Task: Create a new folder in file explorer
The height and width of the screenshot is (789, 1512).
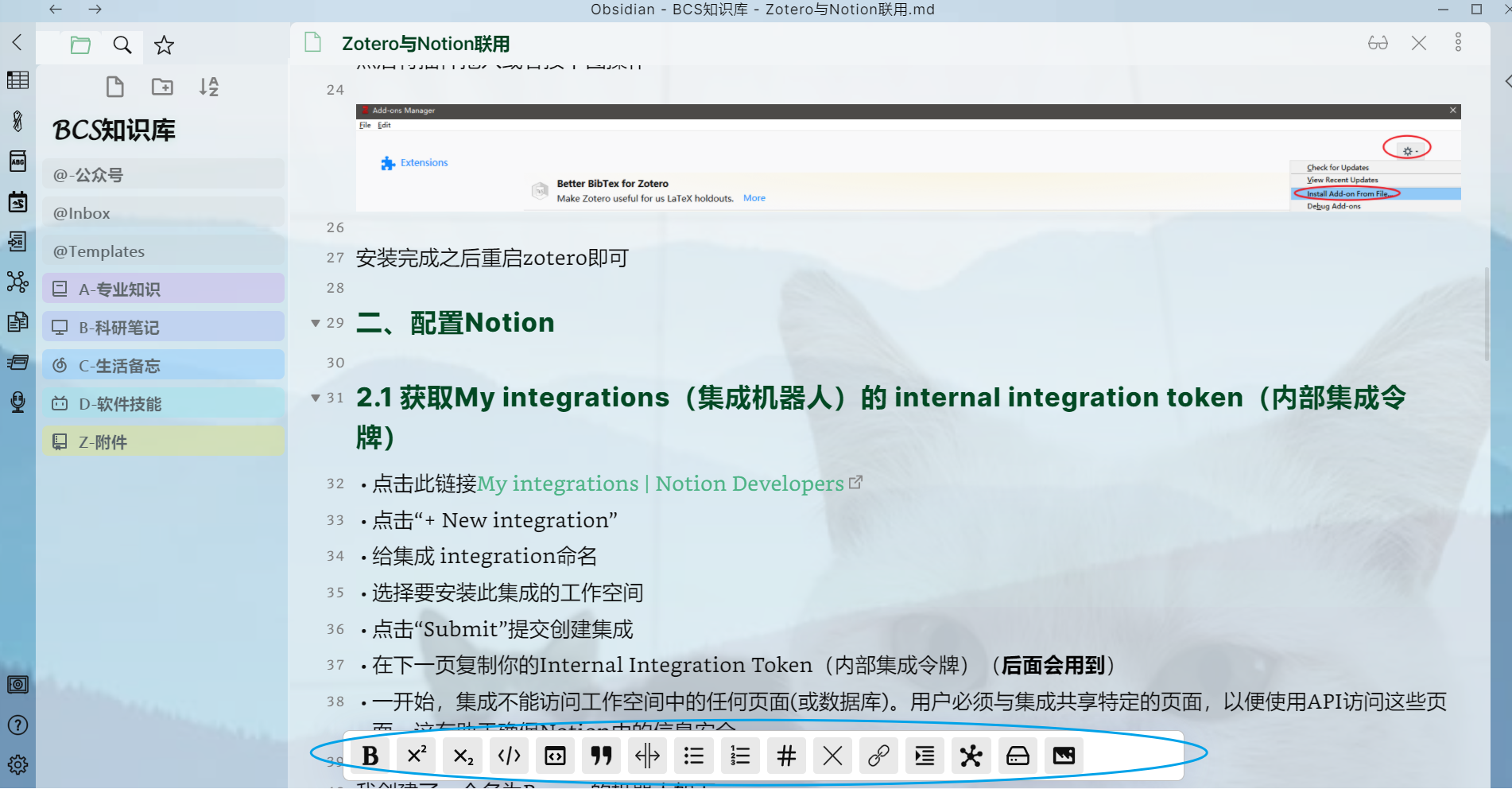Action: click(x=162, y=87)
